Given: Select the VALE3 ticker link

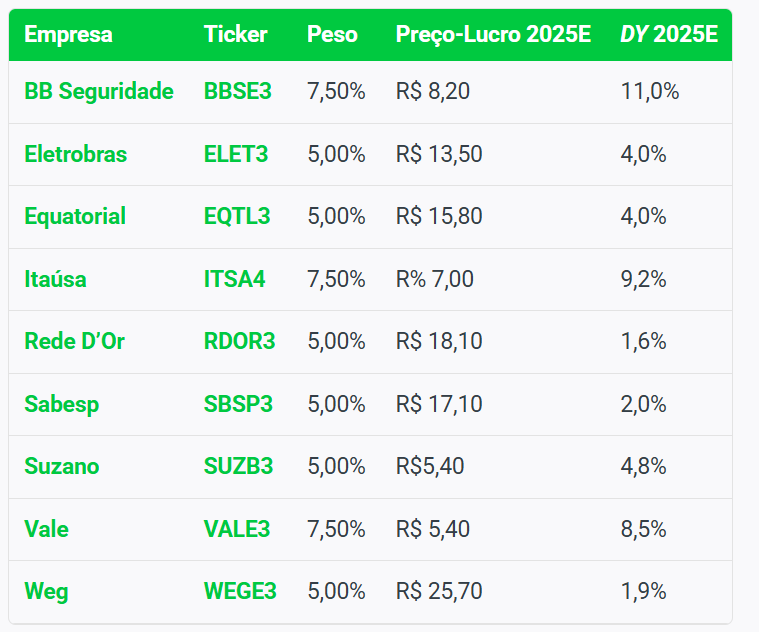Looking at the screenshot, I should click(237, 529).
